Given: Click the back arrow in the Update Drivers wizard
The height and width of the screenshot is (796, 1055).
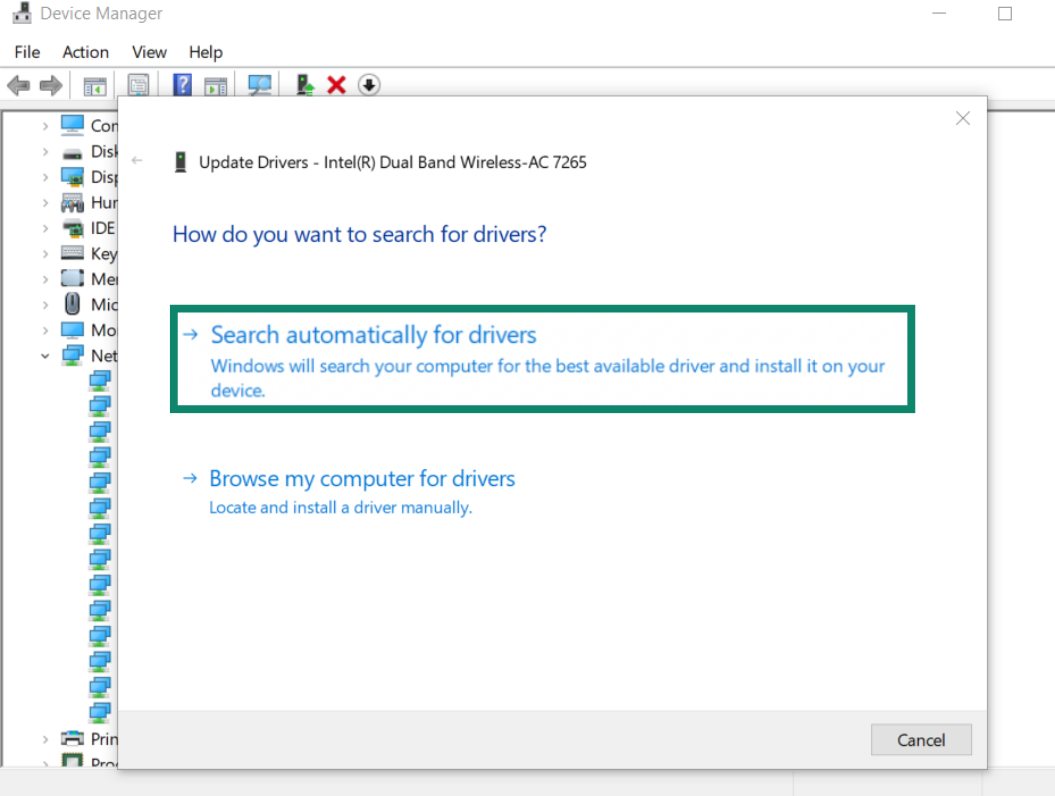Looking at the screenshot, I should pos(136,160).
